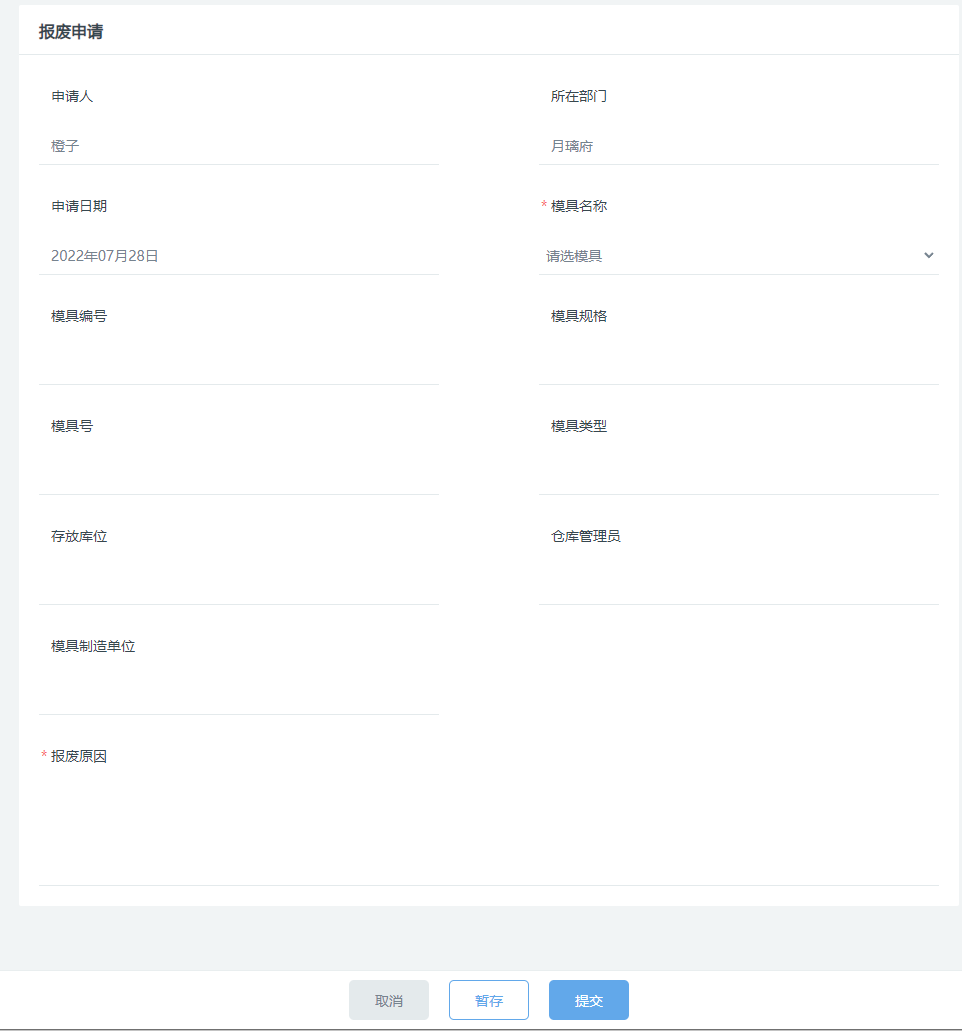The width and height of the screenshot is (962, 1031).
Task: Click the 所在部门 field showing 月璃府
Action: (x=738, y=146)
